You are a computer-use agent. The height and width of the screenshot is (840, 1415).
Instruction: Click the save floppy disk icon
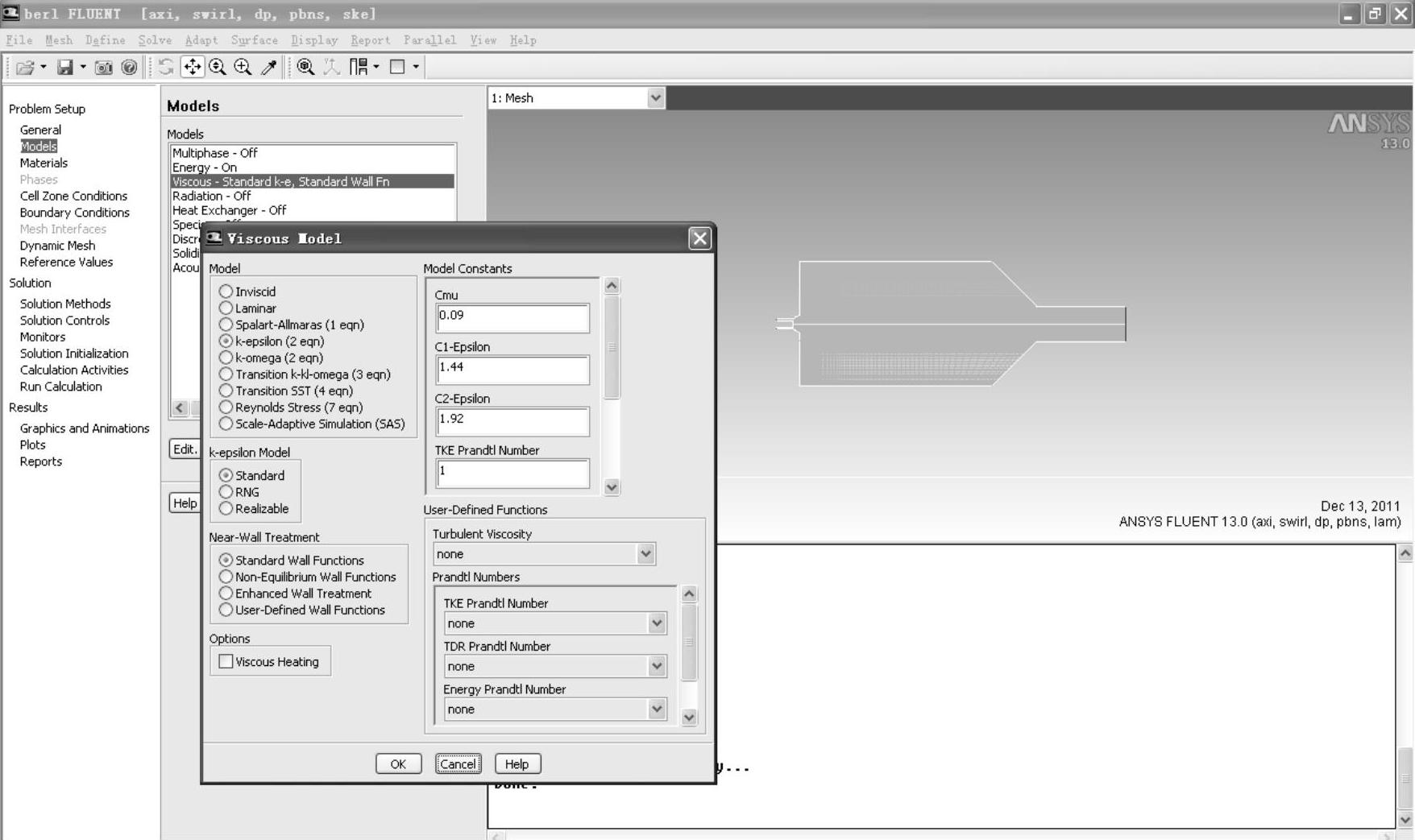(65, 68)
